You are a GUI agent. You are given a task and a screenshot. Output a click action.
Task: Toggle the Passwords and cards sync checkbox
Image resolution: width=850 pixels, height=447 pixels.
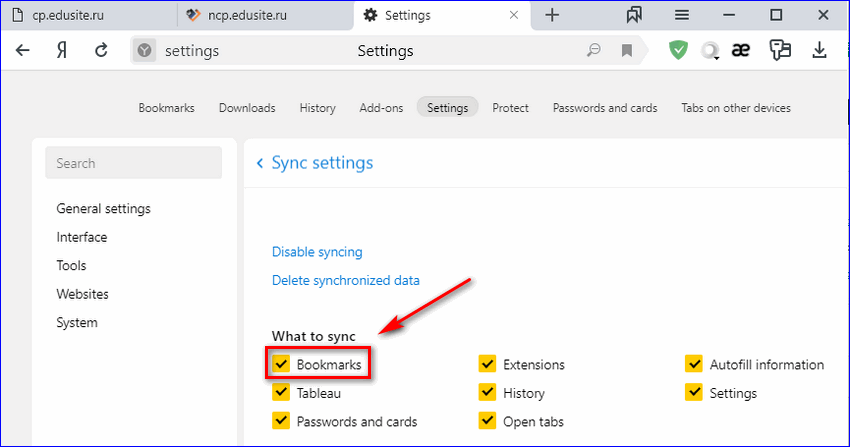tap(281, 421)
